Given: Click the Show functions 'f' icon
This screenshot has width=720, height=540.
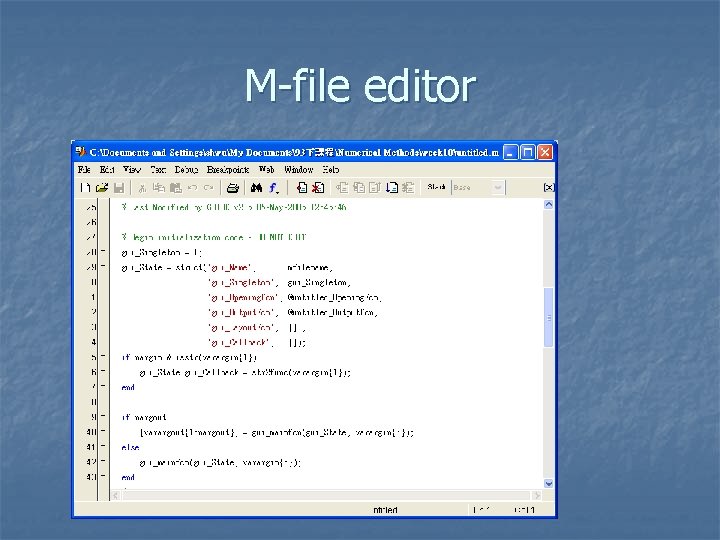Looking at the screenshot, I should pos(274,187).
